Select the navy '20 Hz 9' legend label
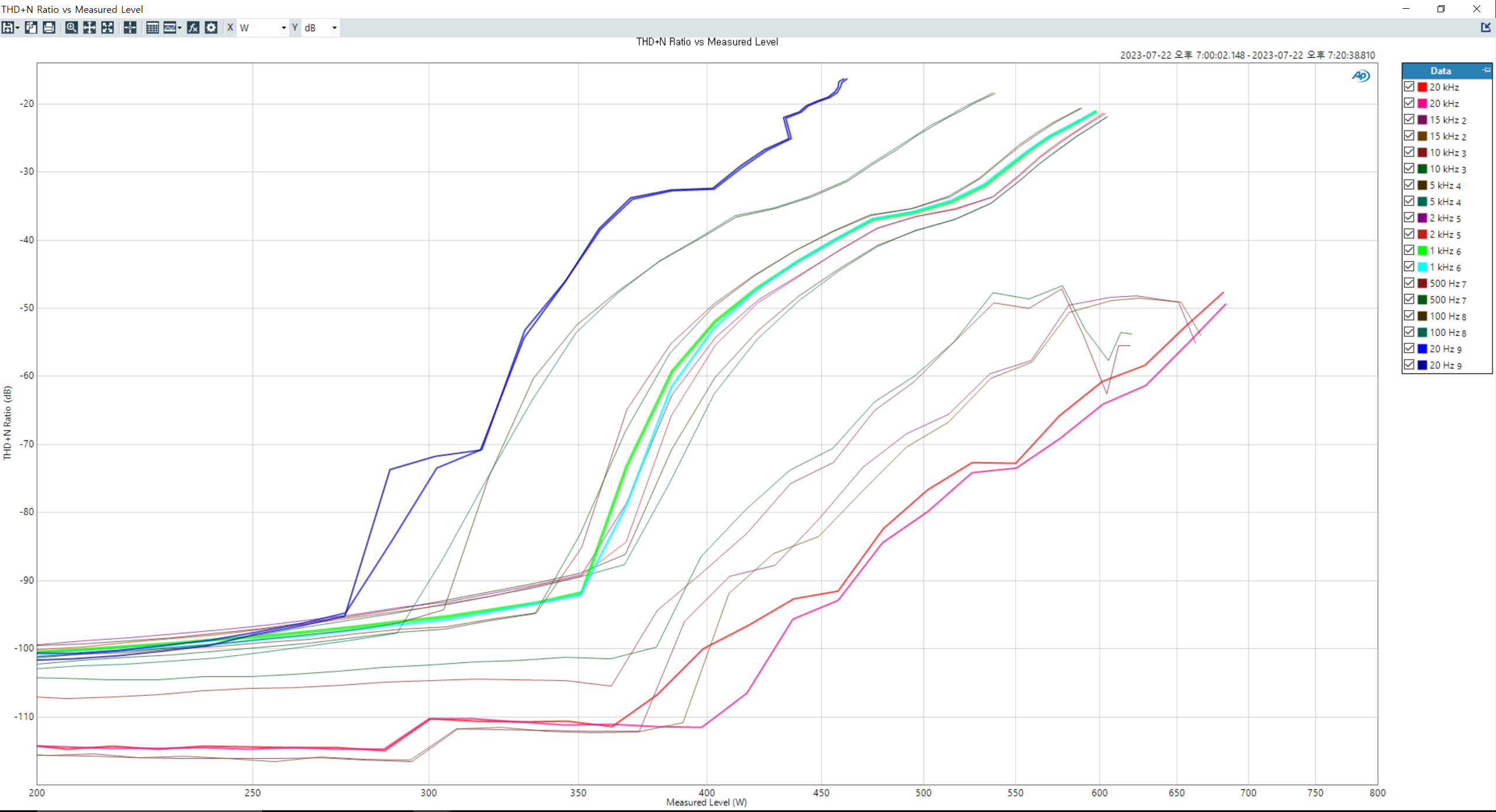 1446,365
